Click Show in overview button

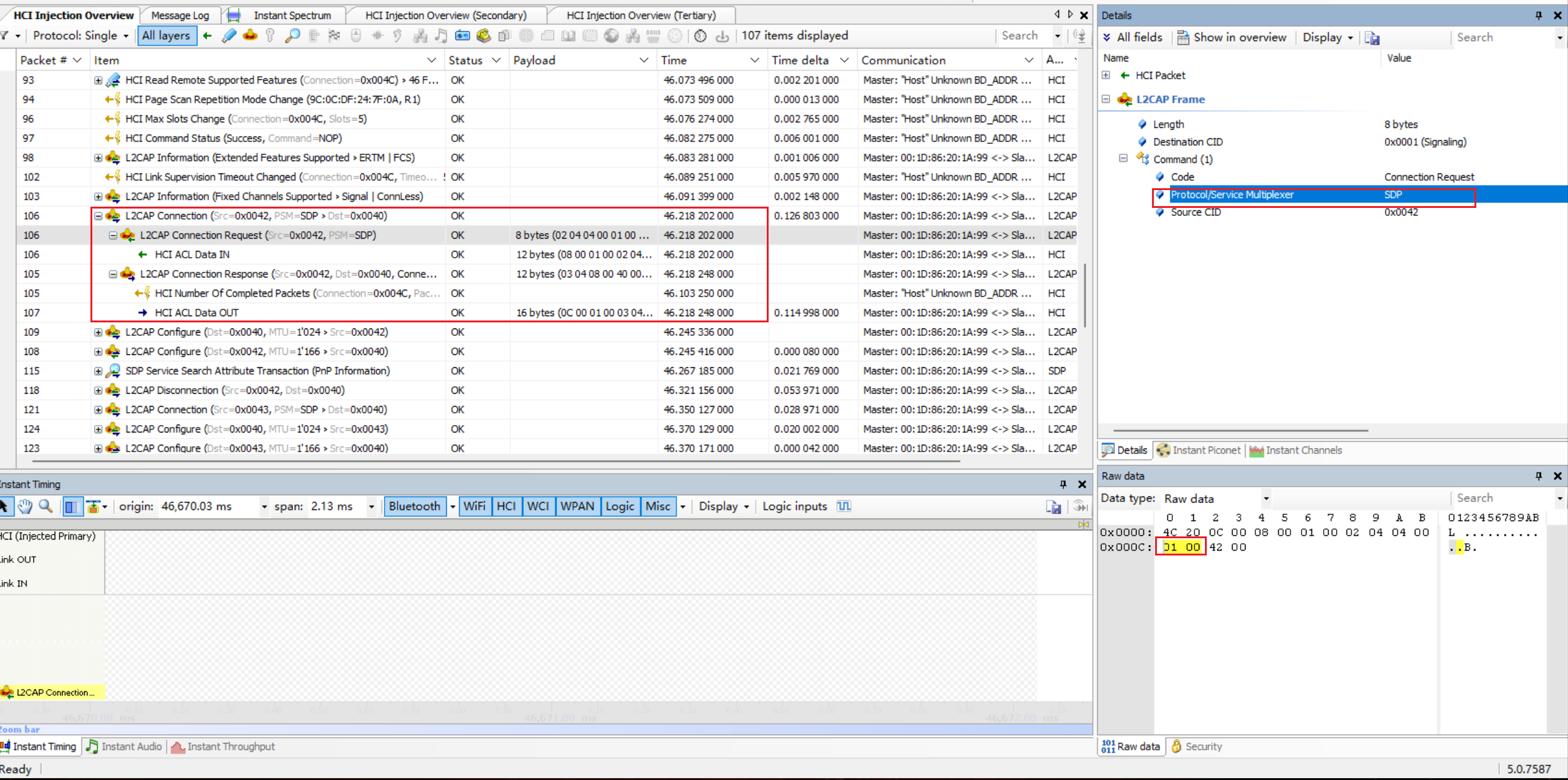point(1232,38)
